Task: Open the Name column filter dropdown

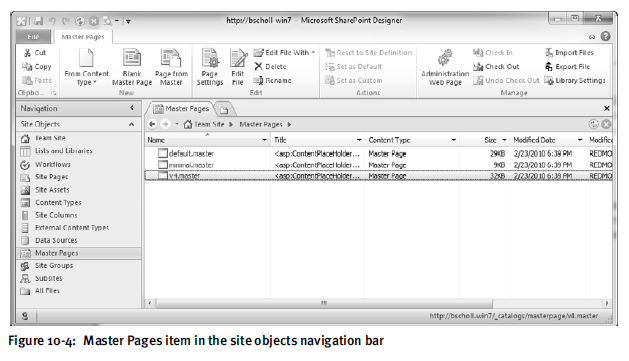Action: (264, 140)
